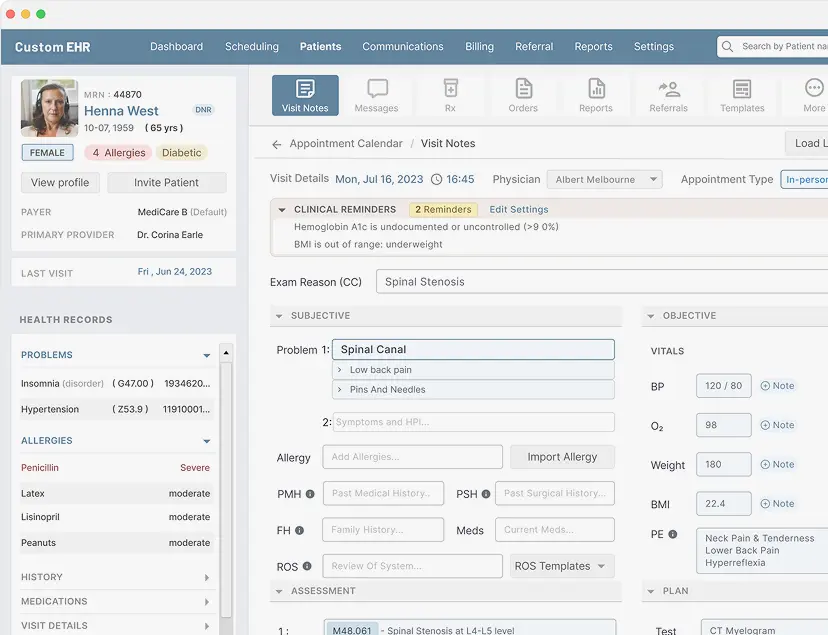Click the back arrow beside Appointment Calendar
The width and height of the screenshot is (828, 635).
(275, 143)
